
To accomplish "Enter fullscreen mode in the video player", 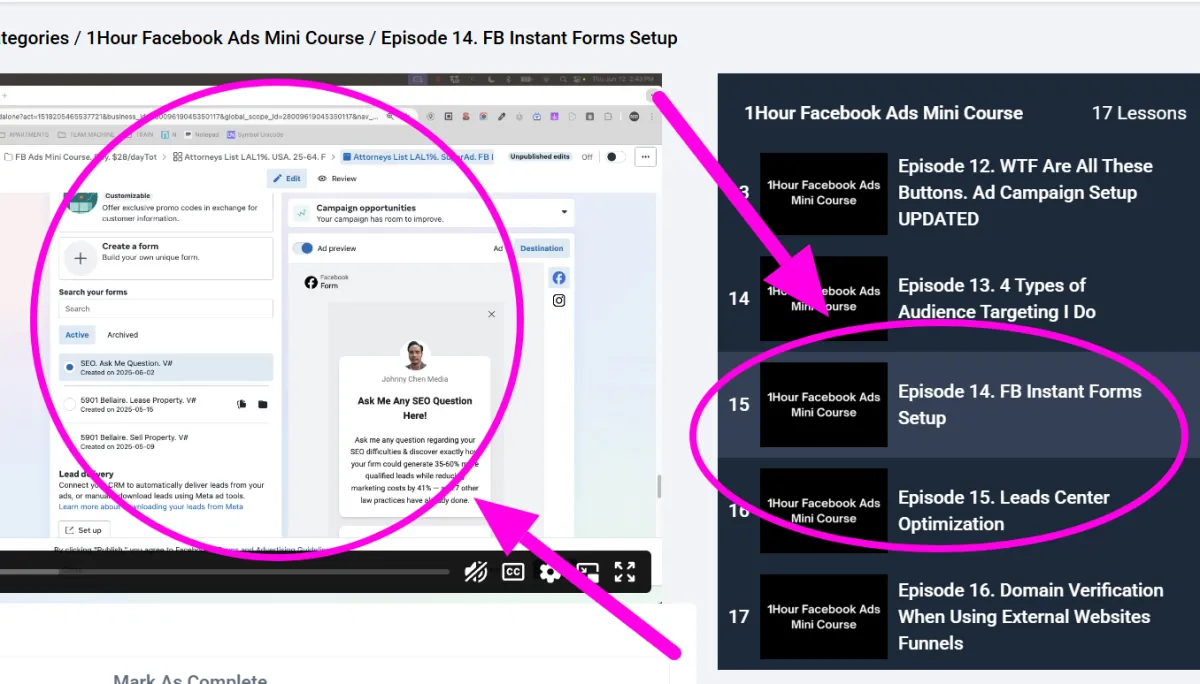I will [x=625, y=572].
